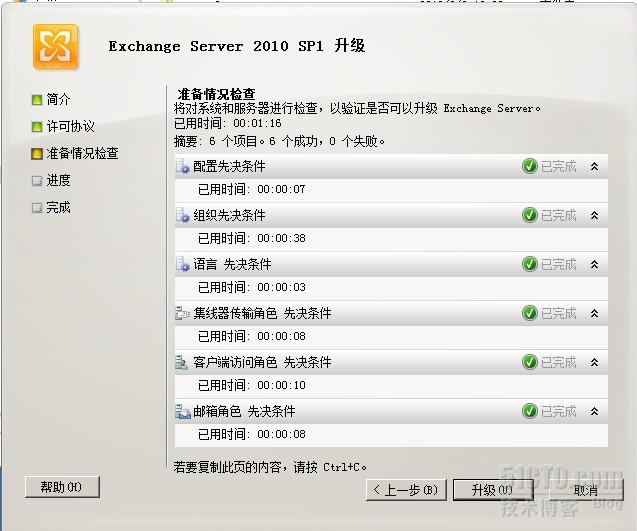Click the 客户端访问角色 先决条件 row icon
This screenshot has width=637, height=531.
182,362
